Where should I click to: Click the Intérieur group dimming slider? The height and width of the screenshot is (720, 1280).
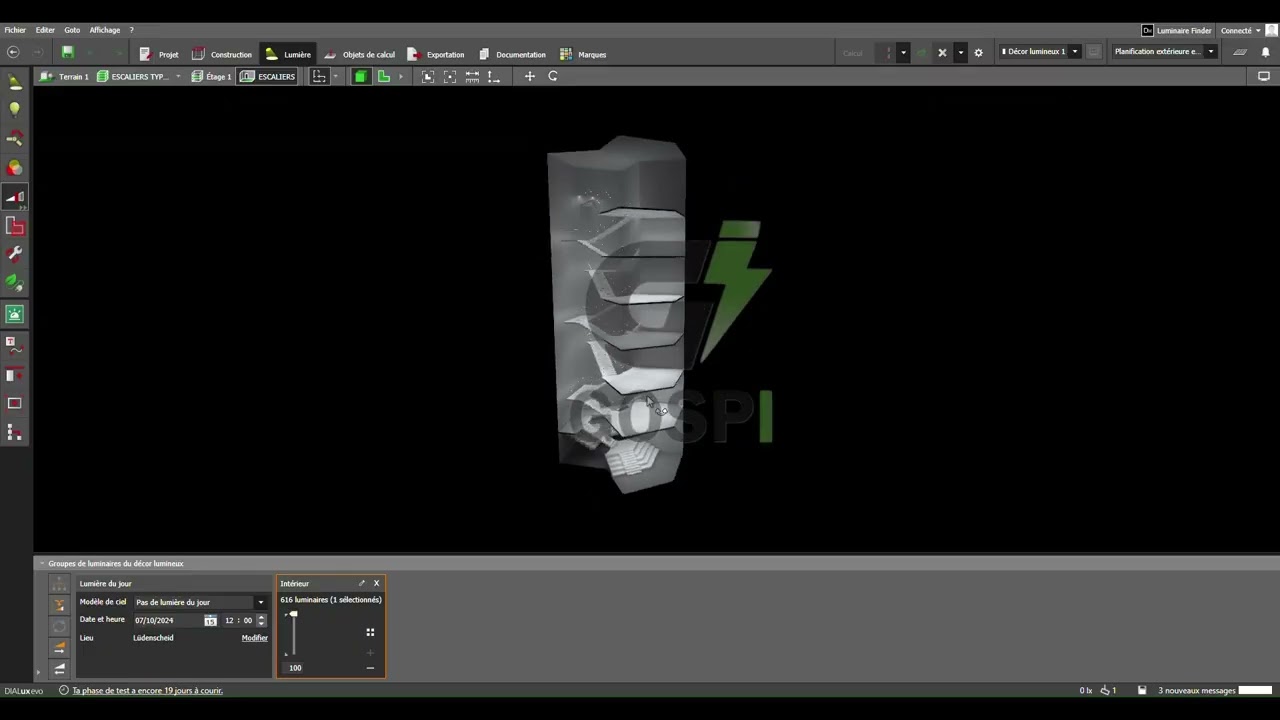293,634
